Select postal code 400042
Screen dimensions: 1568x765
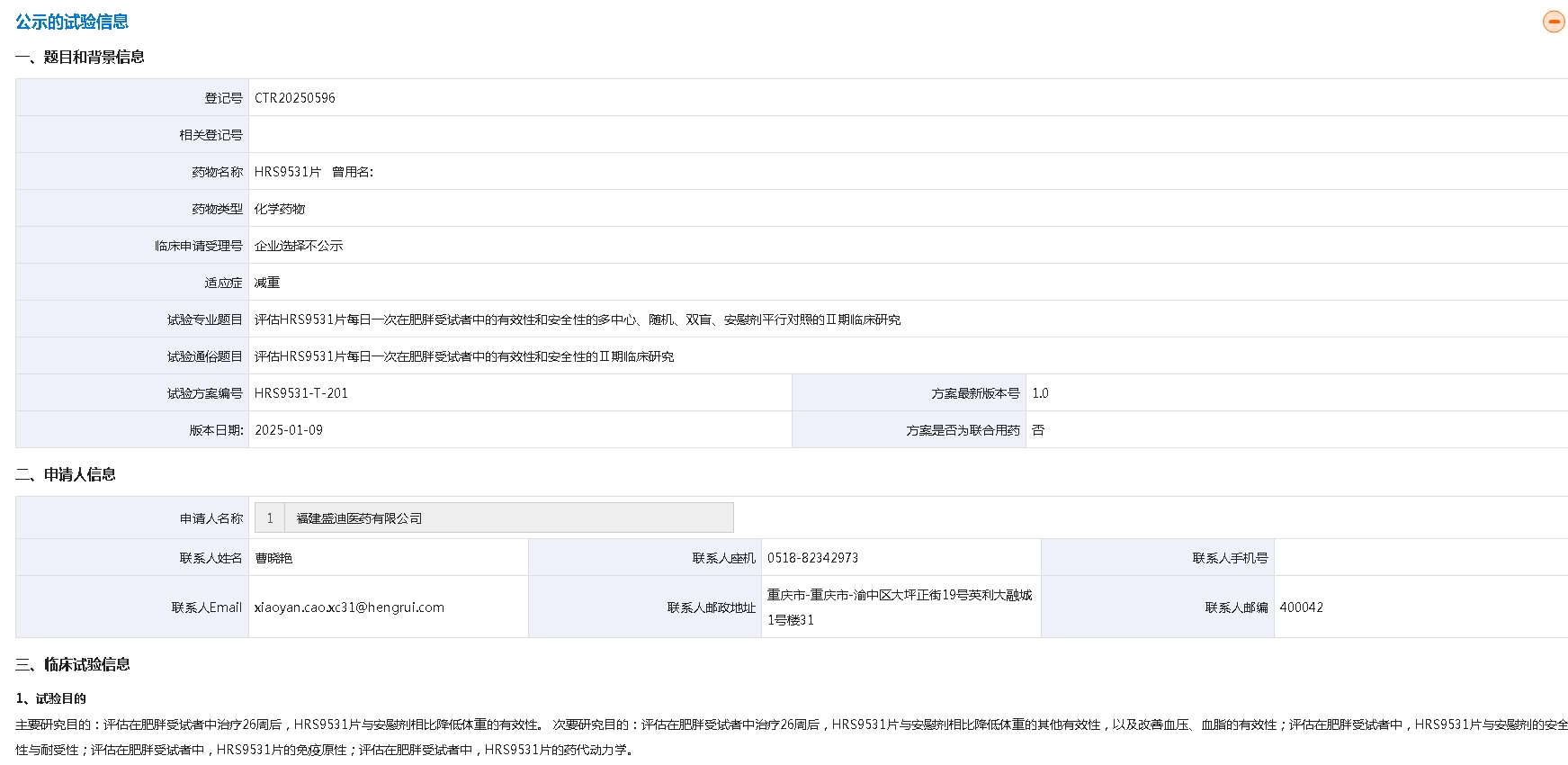click(1302, 607)
